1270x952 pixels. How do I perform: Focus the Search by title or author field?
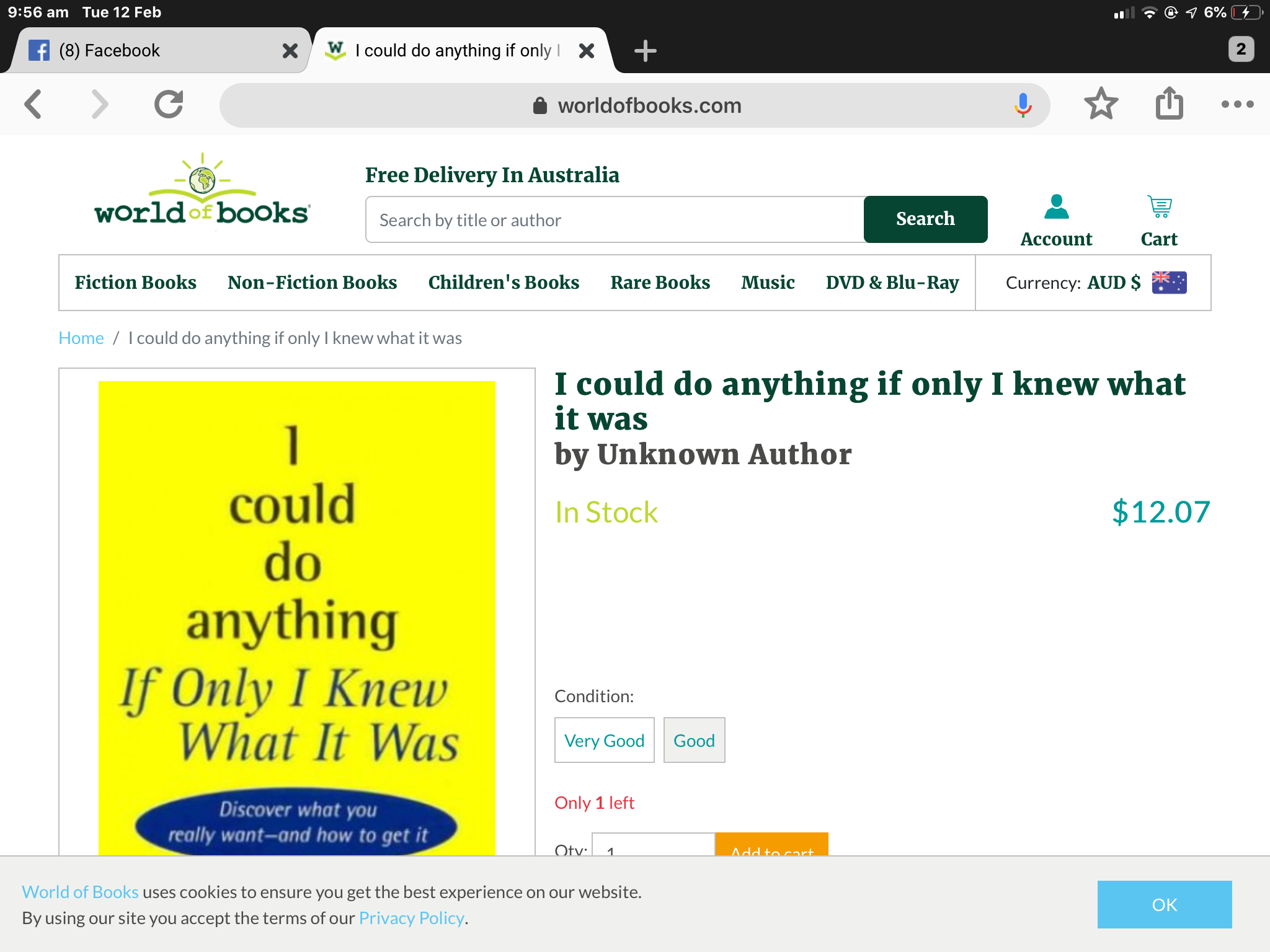click(615, 219)
